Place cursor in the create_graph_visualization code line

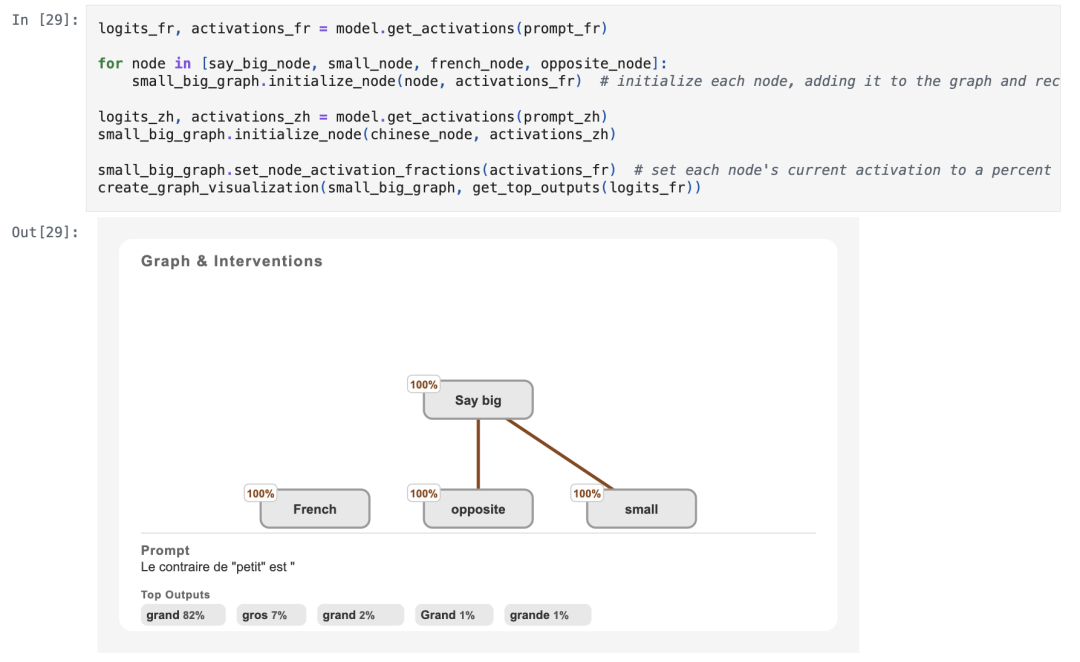pos(399,187)
